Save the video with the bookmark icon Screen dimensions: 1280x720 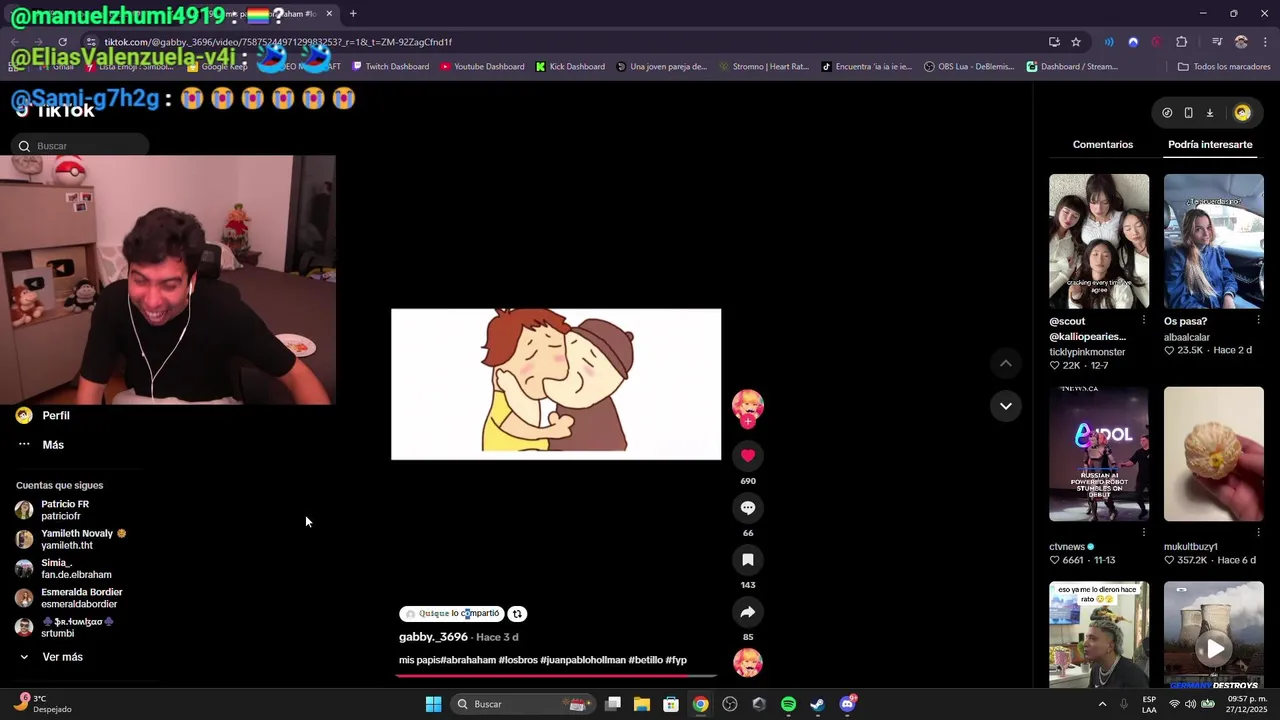tap(747, 559)
